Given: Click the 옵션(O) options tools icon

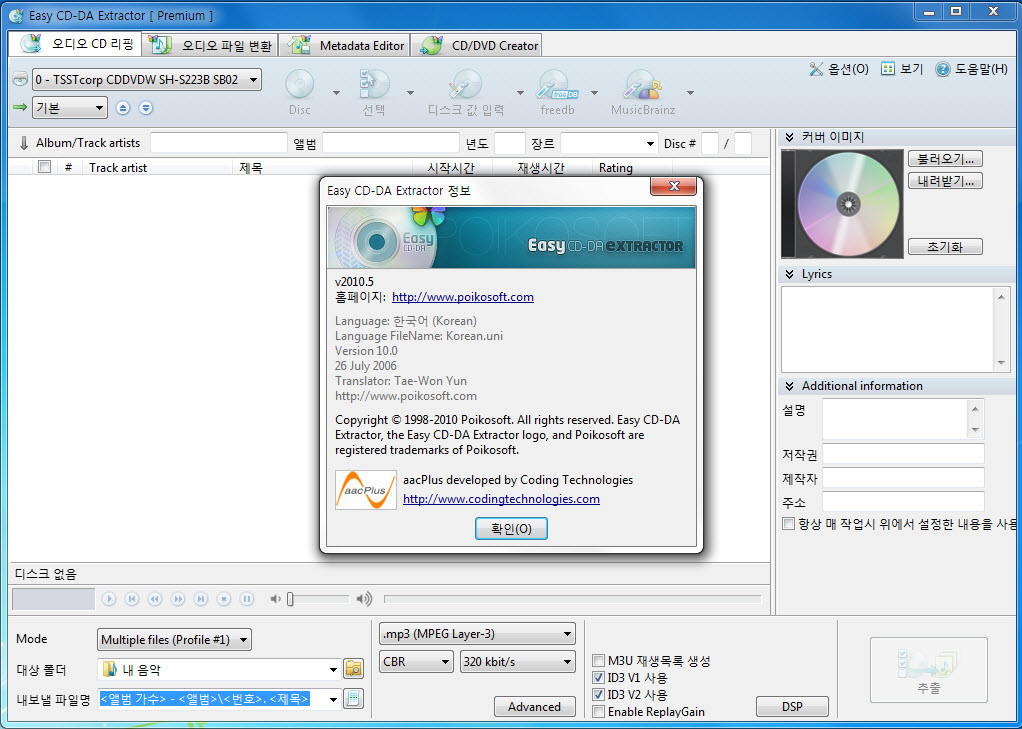Looking at the screenshot, I should click(815, 68).
